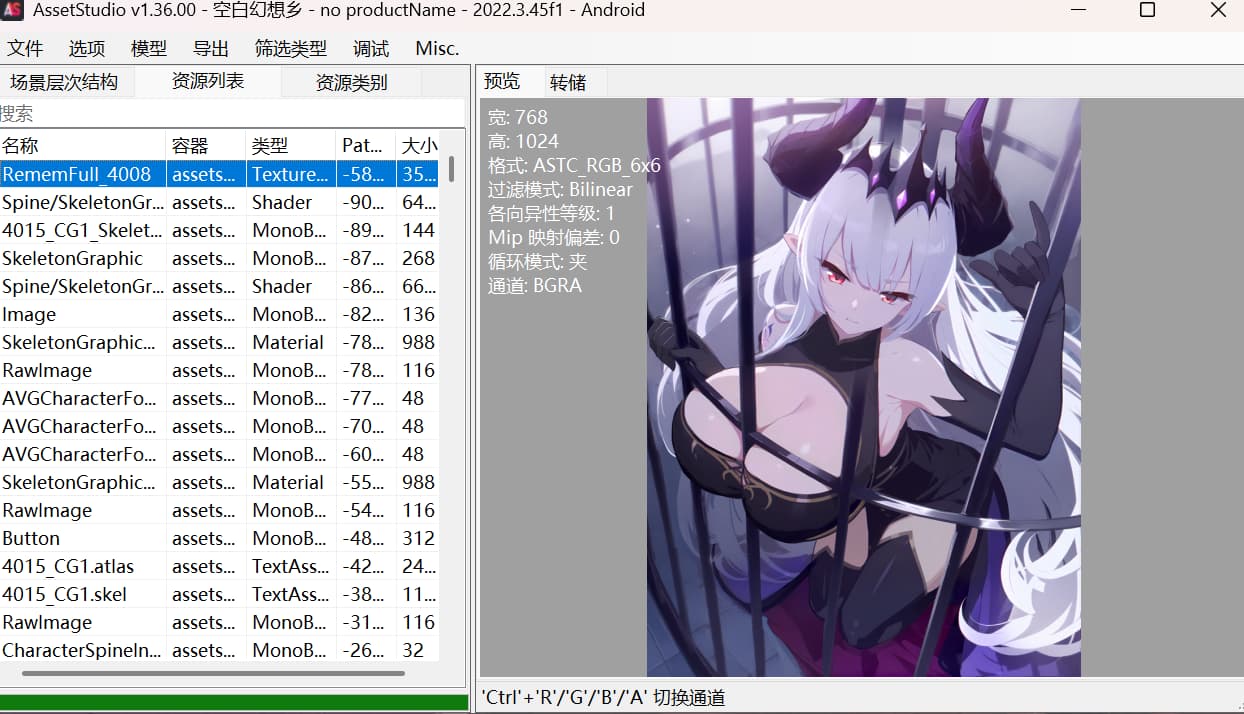Click the 通道: BGRA info text
Viewport: 1244px width, 714px height.
pos(535,285)
